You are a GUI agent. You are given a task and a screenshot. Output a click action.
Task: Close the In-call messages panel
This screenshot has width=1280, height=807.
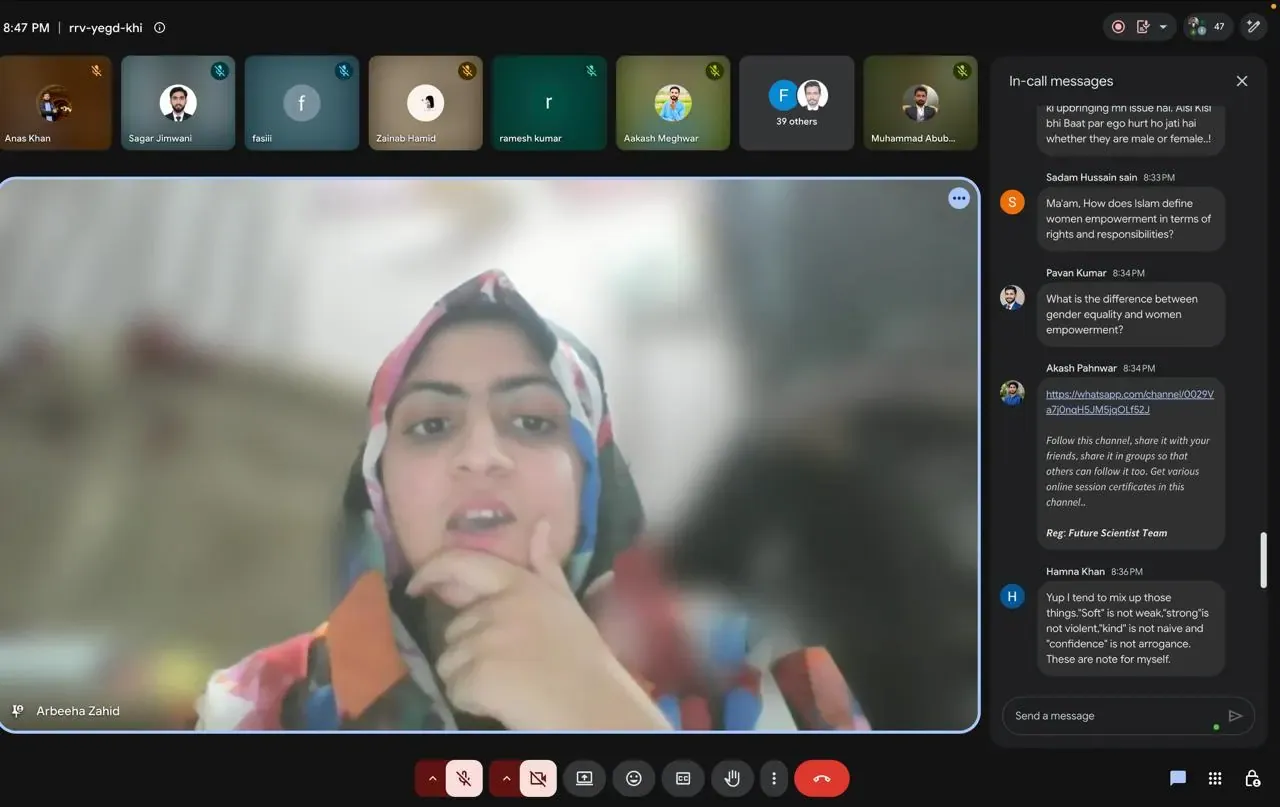tap(1242, 81)
